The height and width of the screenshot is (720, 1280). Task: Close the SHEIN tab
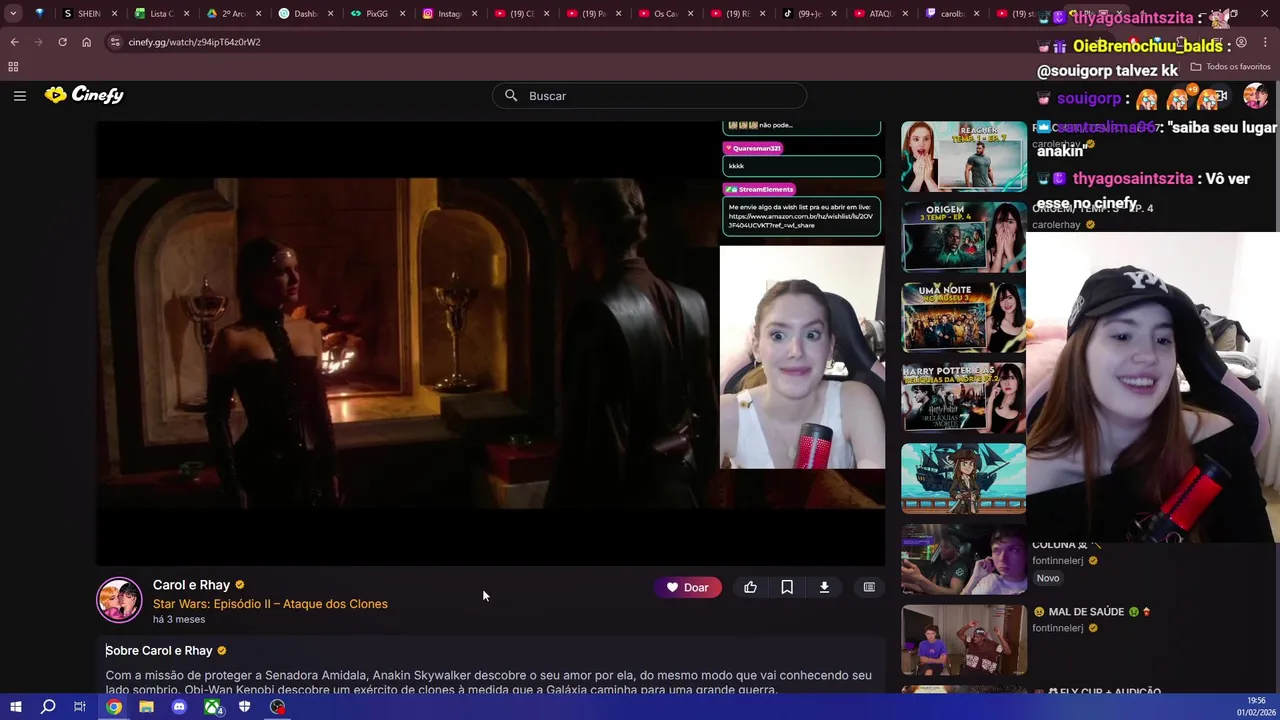[x=114, y=14]
